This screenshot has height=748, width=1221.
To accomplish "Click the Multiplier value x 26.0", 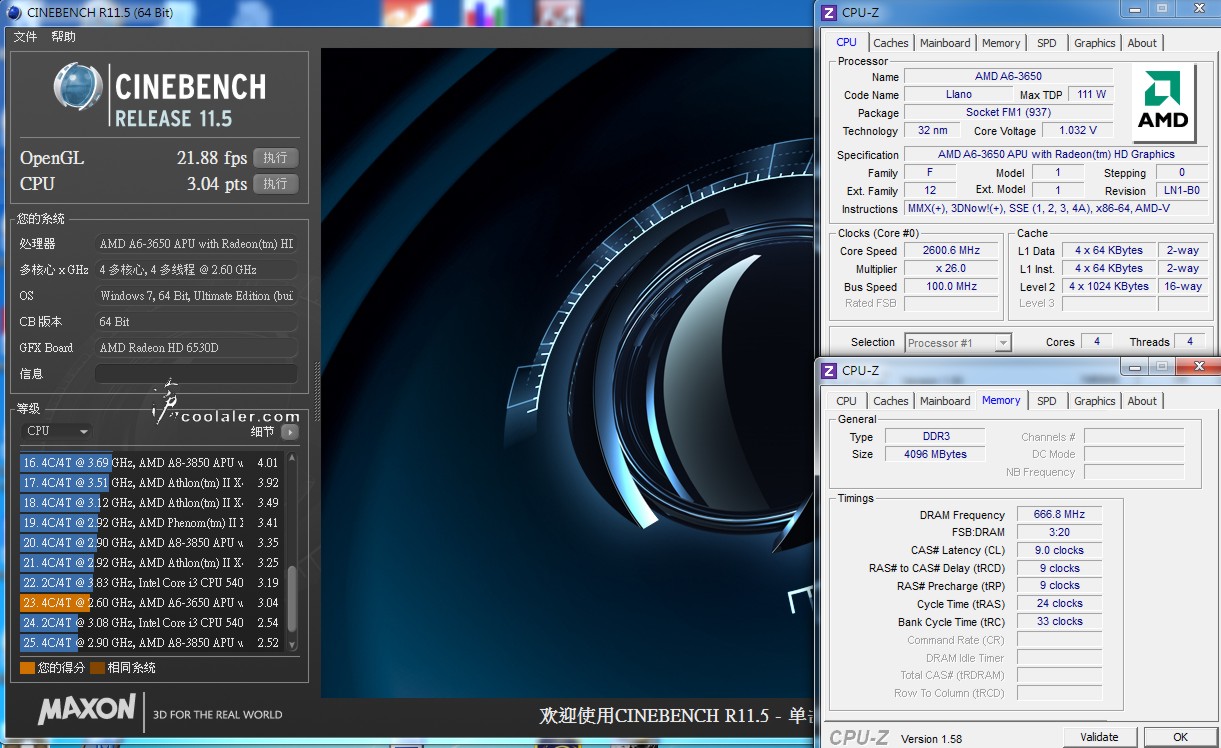I will tap(951, 269).
